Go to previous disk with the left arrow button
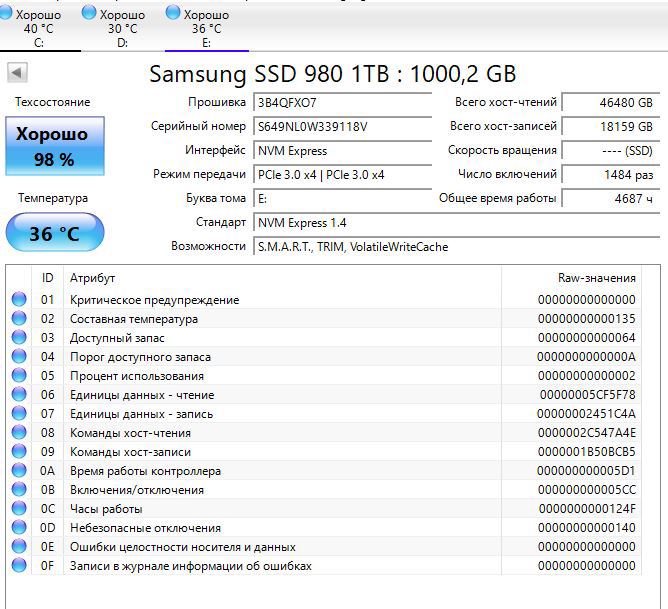 (x=17, y=72)
